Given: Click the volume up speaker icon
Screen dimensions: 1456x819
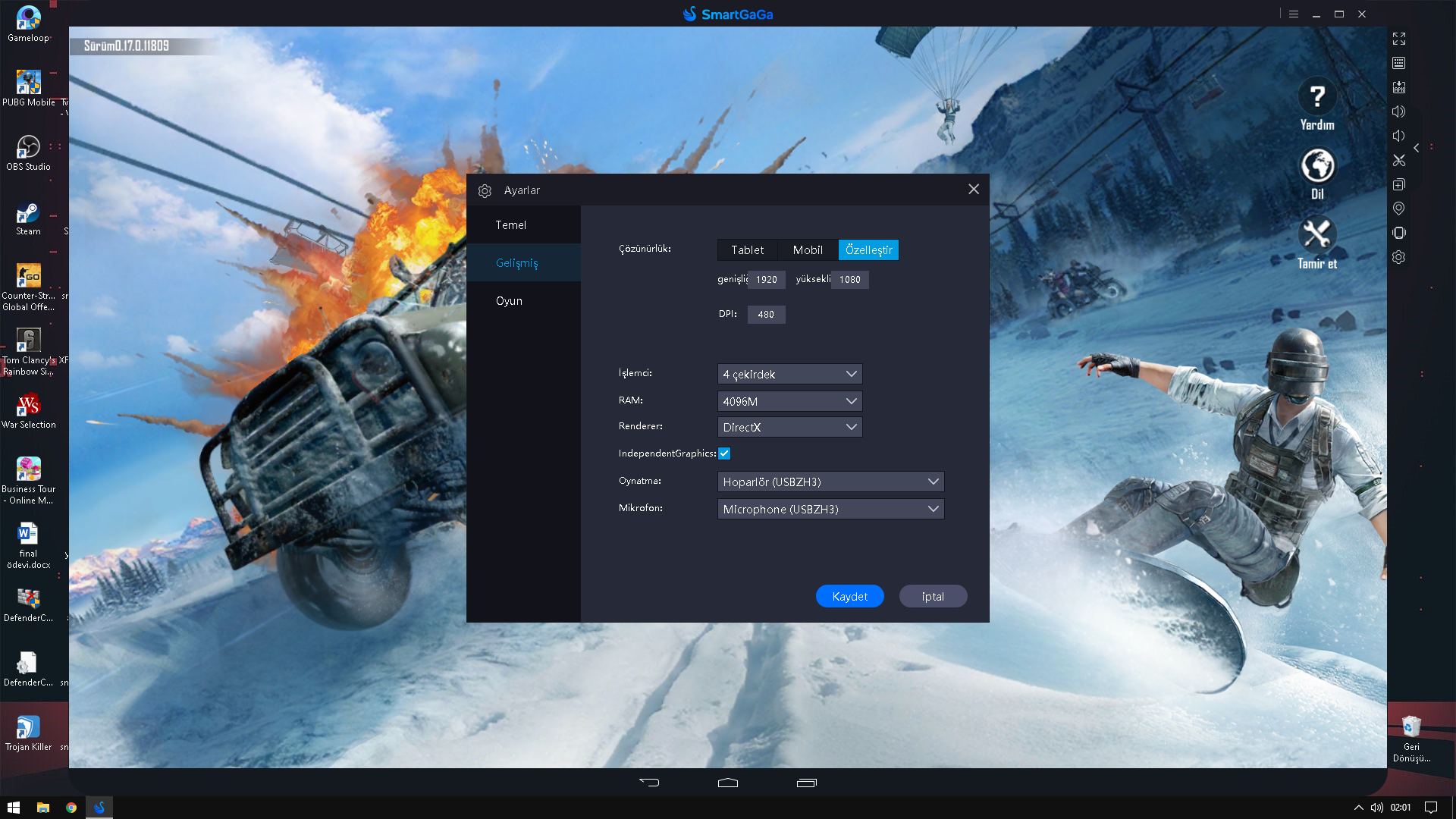Looking at the screenshot, I should (x=1399, y=111).
